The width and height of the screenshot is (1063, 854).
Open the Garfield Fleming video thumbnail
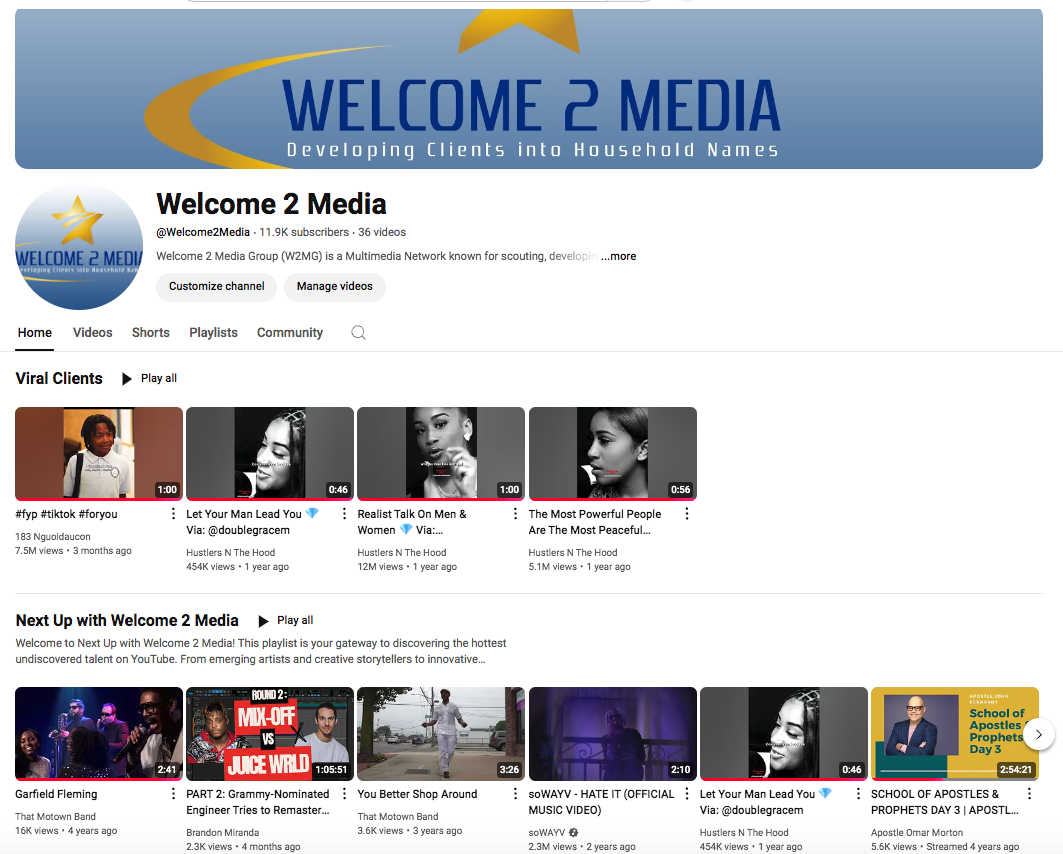coord(98,733)
